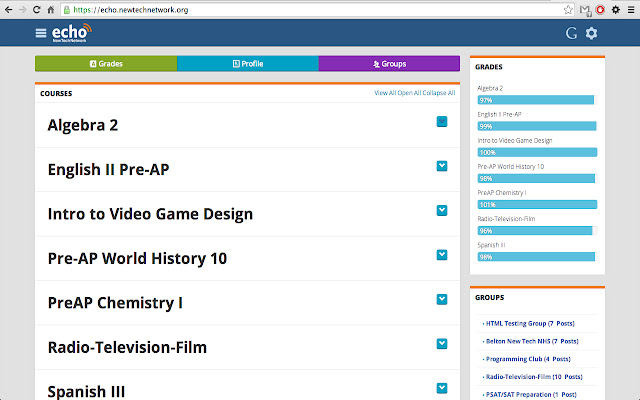Click the browser address bar
Viewport: 640px width, 400px height.
click(312, 10)
